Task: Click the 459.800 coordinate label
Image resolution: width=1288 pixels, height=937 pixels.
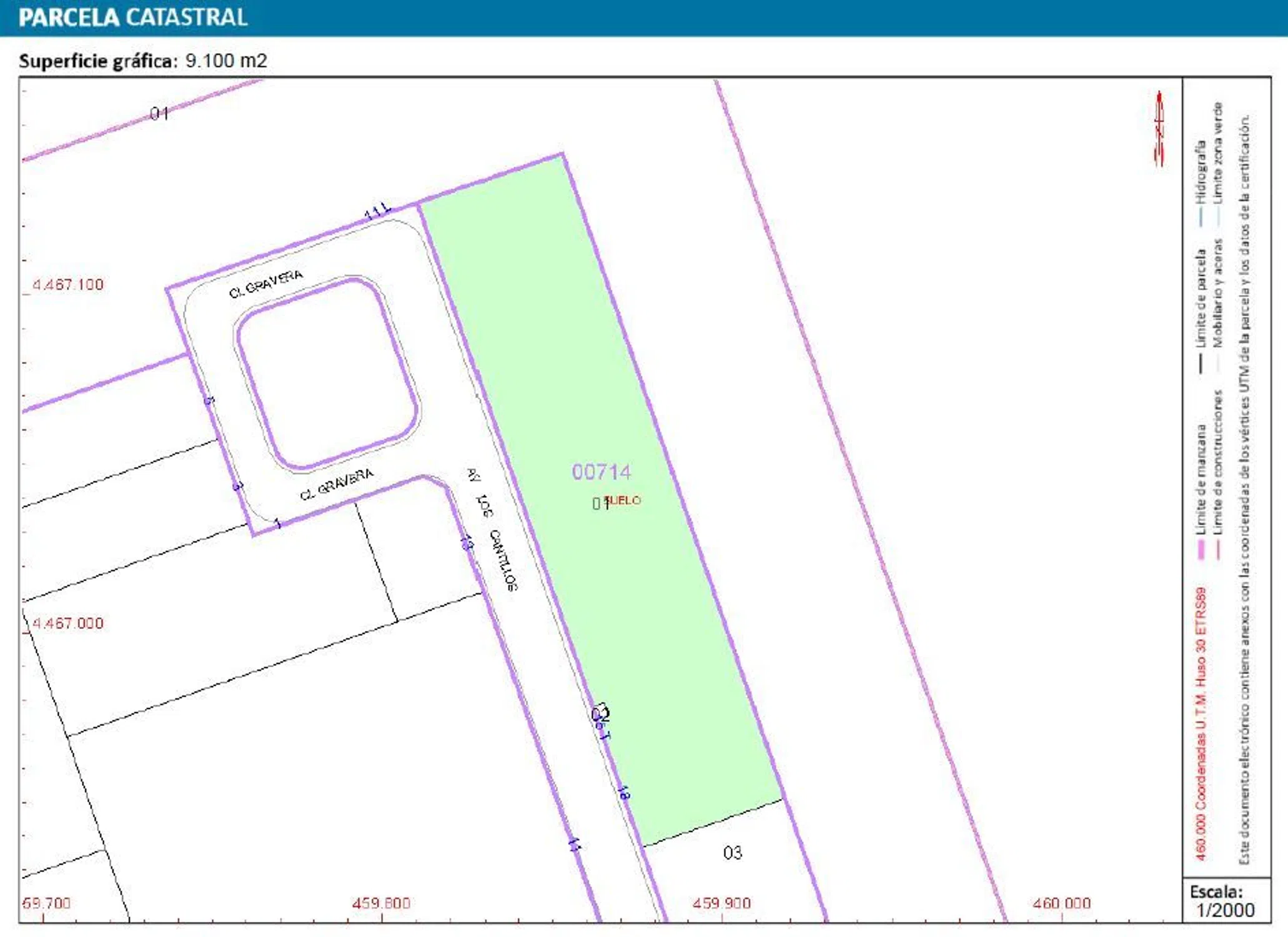Action: tap(381, 903)
